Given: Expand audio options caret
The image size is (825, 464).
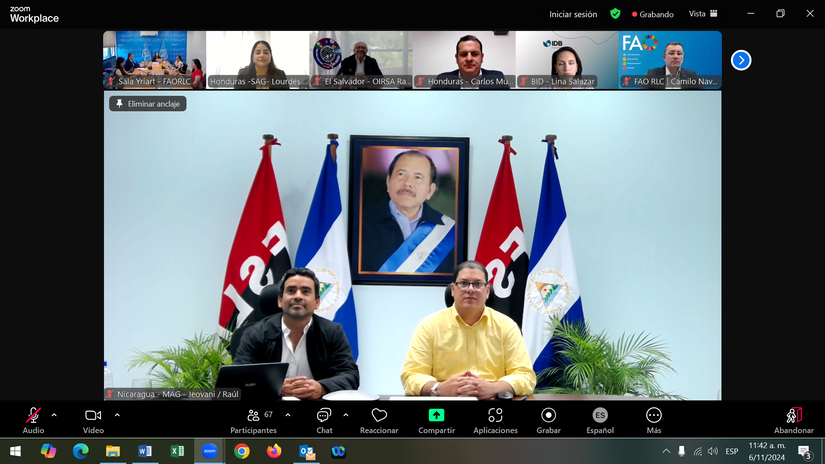Looking at the screenshot, I should coord(54,415).
